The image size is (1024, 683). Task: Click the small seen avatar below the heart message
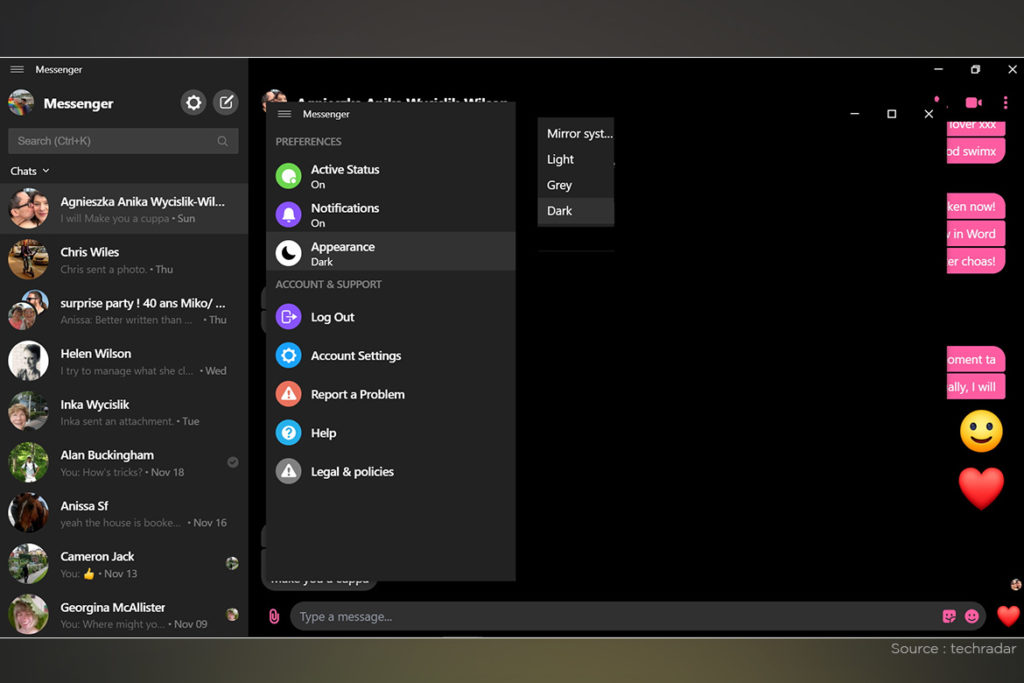1016,584
